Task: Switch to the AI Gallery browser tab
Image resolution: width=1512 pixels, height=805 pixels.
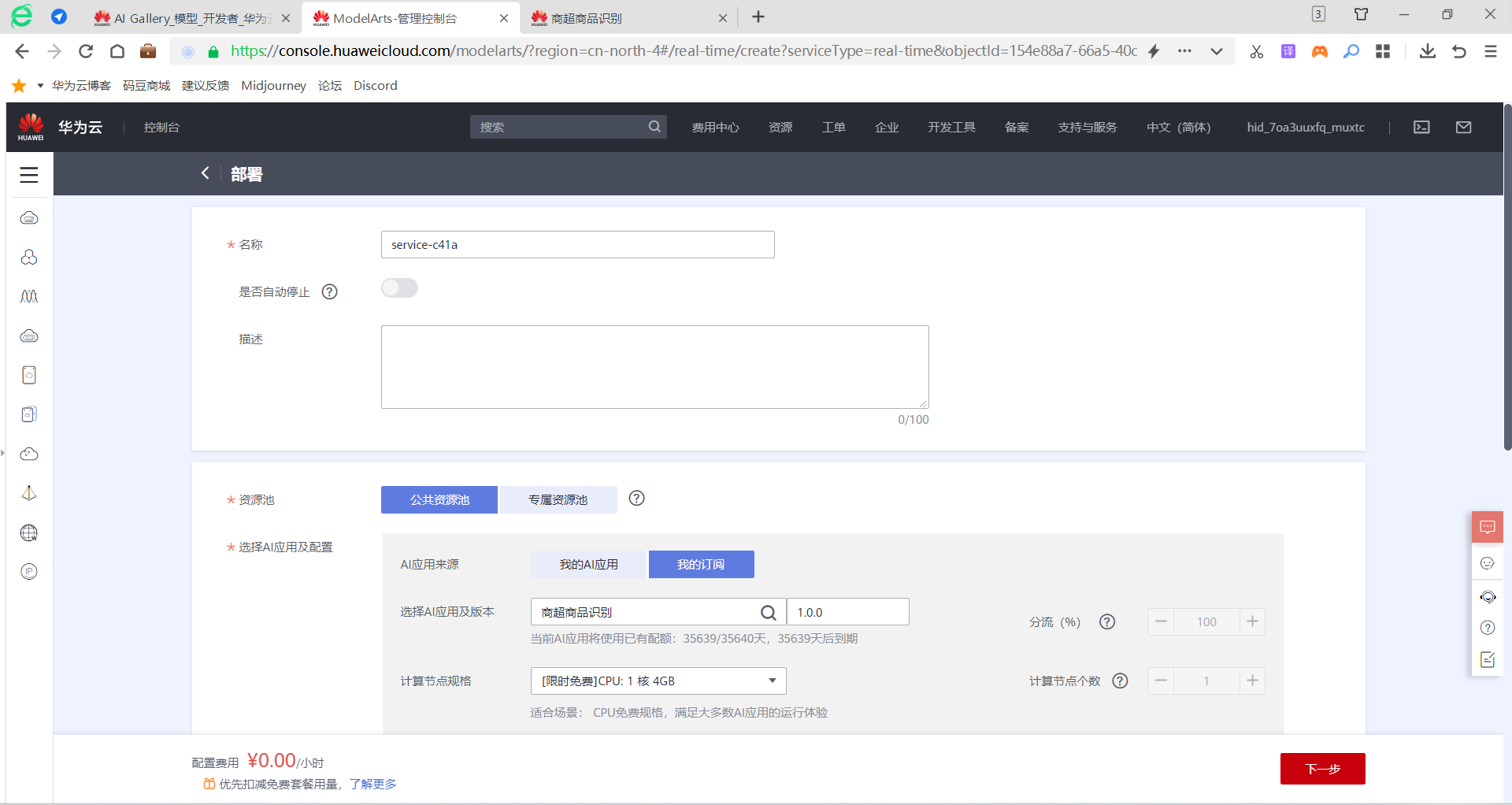Action: pos(192,18)
